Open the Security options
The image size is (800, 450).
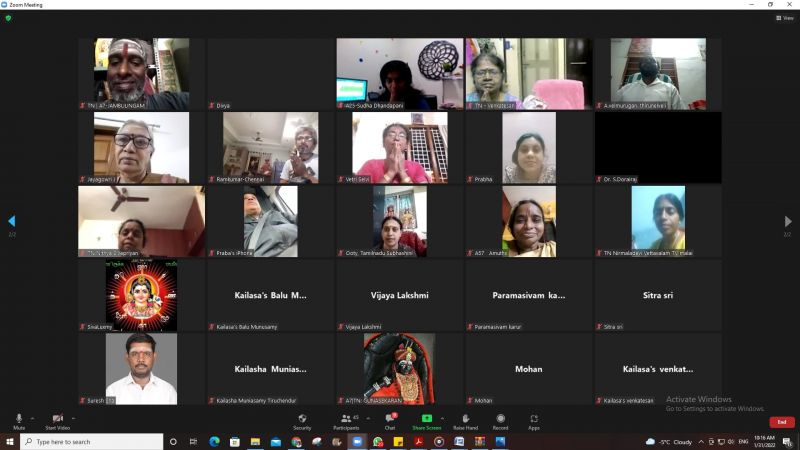coord(302,420)
